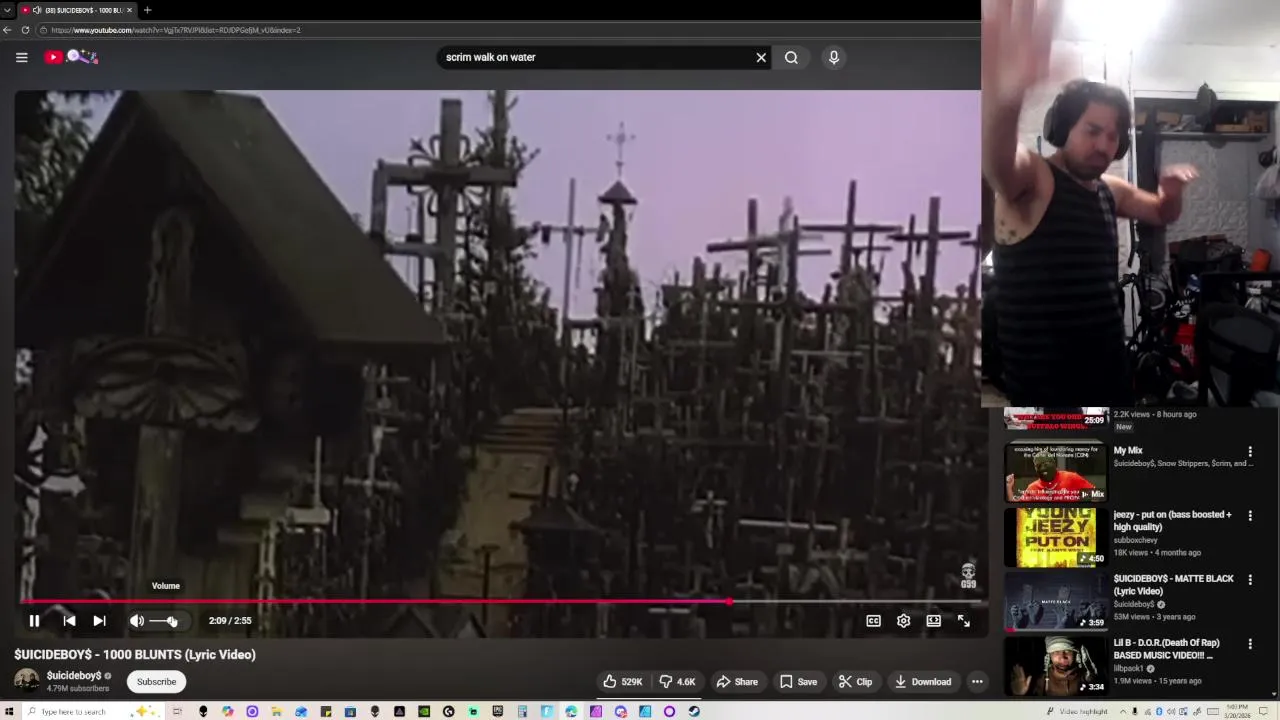The width and height of the screenshot is (1280, 720).
Task: Open YouTube hamburger guide menu
Action: coord(21,57)
